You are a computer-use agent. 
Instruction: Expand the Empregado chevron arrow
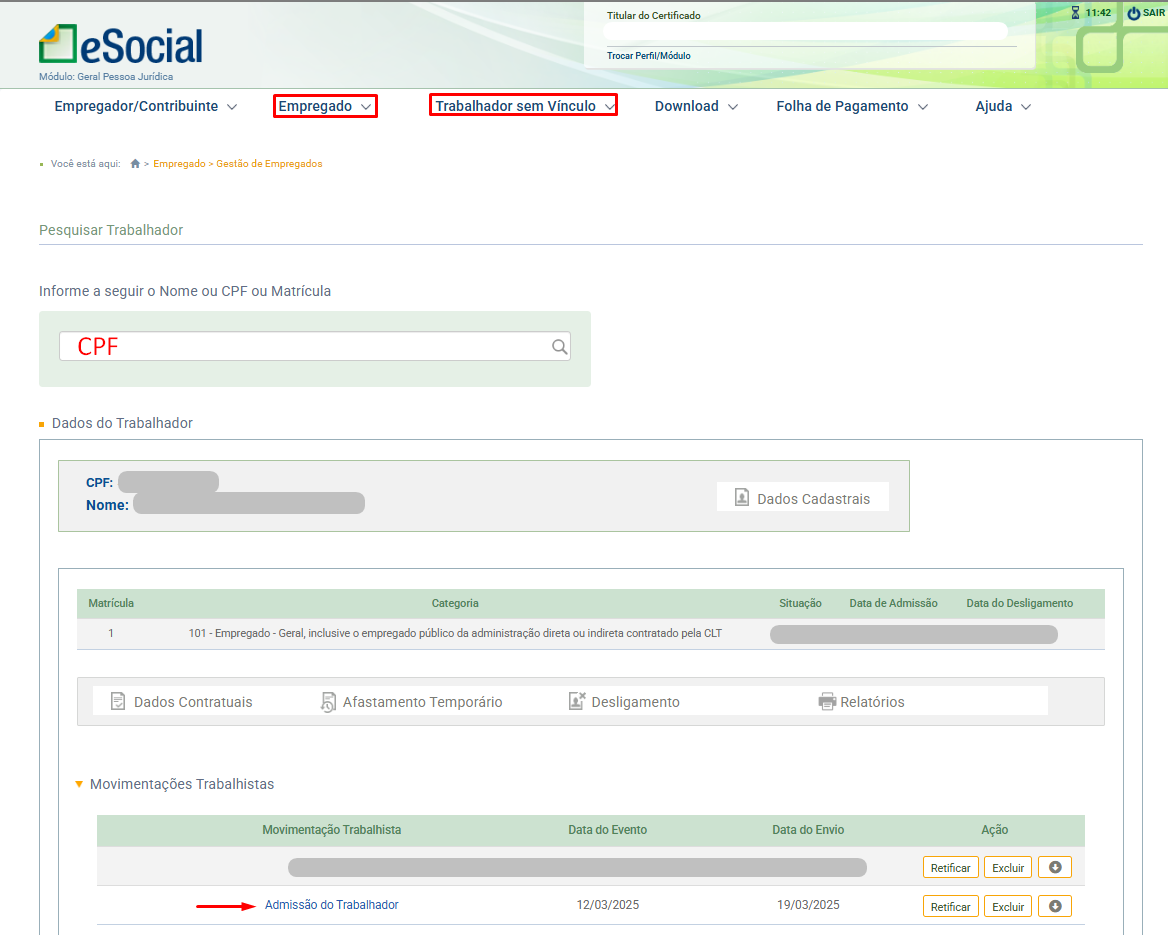pos(366,107)
